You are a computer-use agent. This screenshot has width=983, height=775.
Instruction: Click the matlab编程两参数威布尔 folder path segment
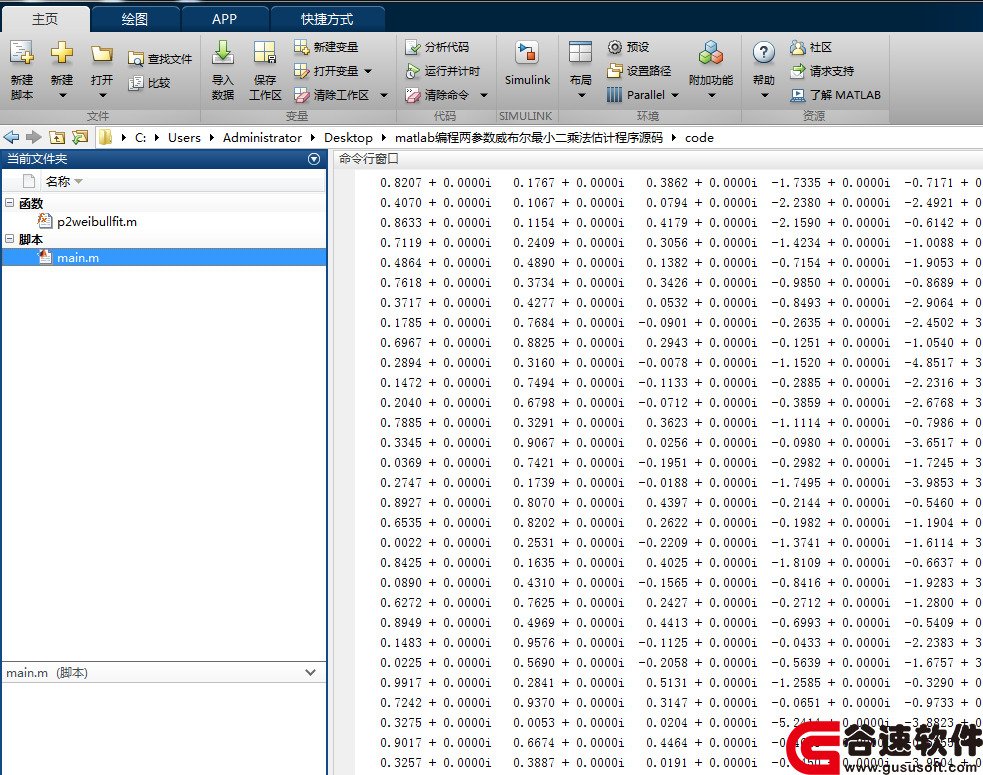point(528,137)
